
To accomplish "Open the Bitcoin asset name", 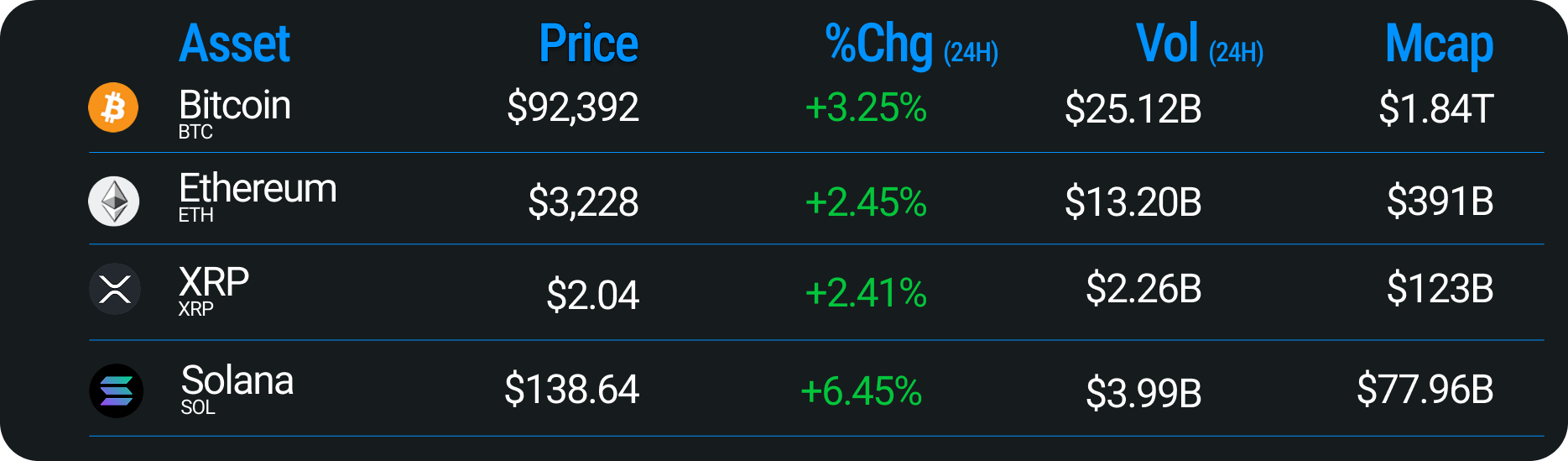I will [234, 107].
